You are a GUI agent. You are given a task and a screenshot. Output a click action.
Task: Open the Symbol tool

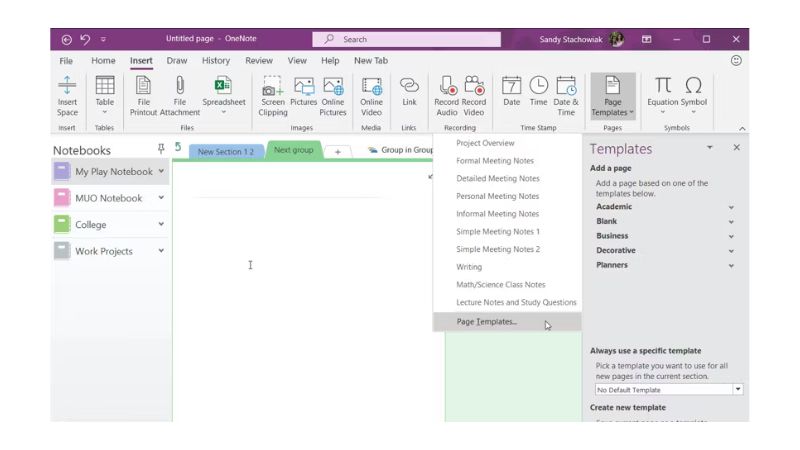pyautogui.click(x=693, y=96)
